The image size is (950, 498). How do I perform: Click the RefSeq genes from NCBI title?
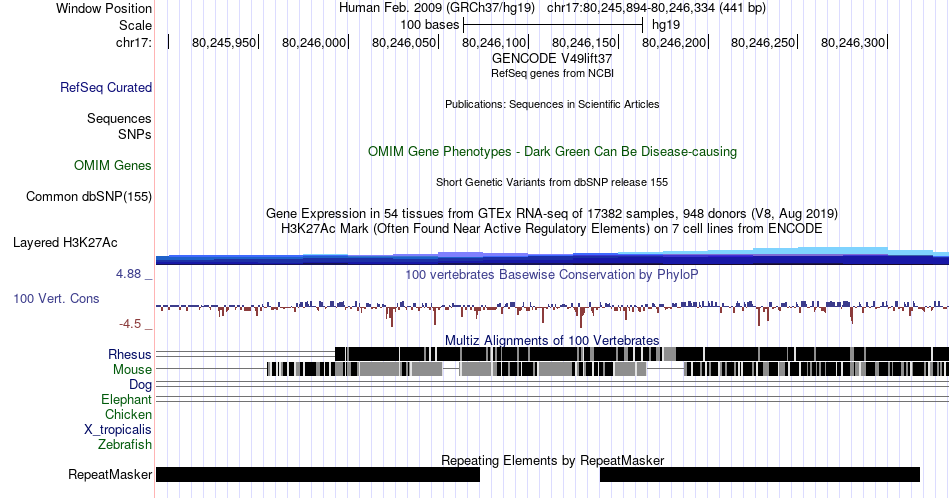coord(552,73)
